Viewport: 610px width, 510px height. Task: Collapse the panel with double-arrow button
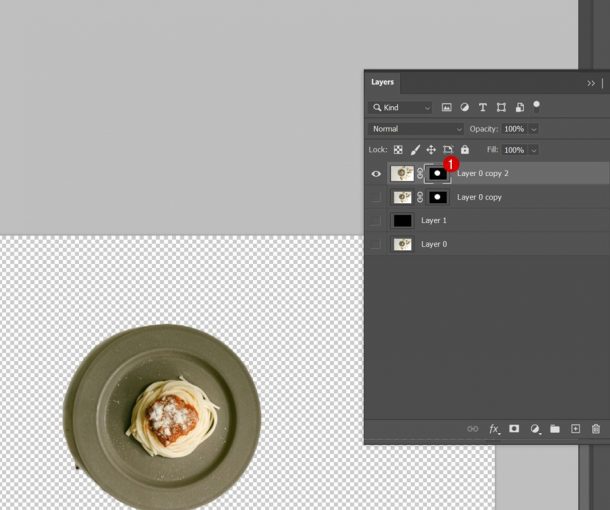coord(591,83)
